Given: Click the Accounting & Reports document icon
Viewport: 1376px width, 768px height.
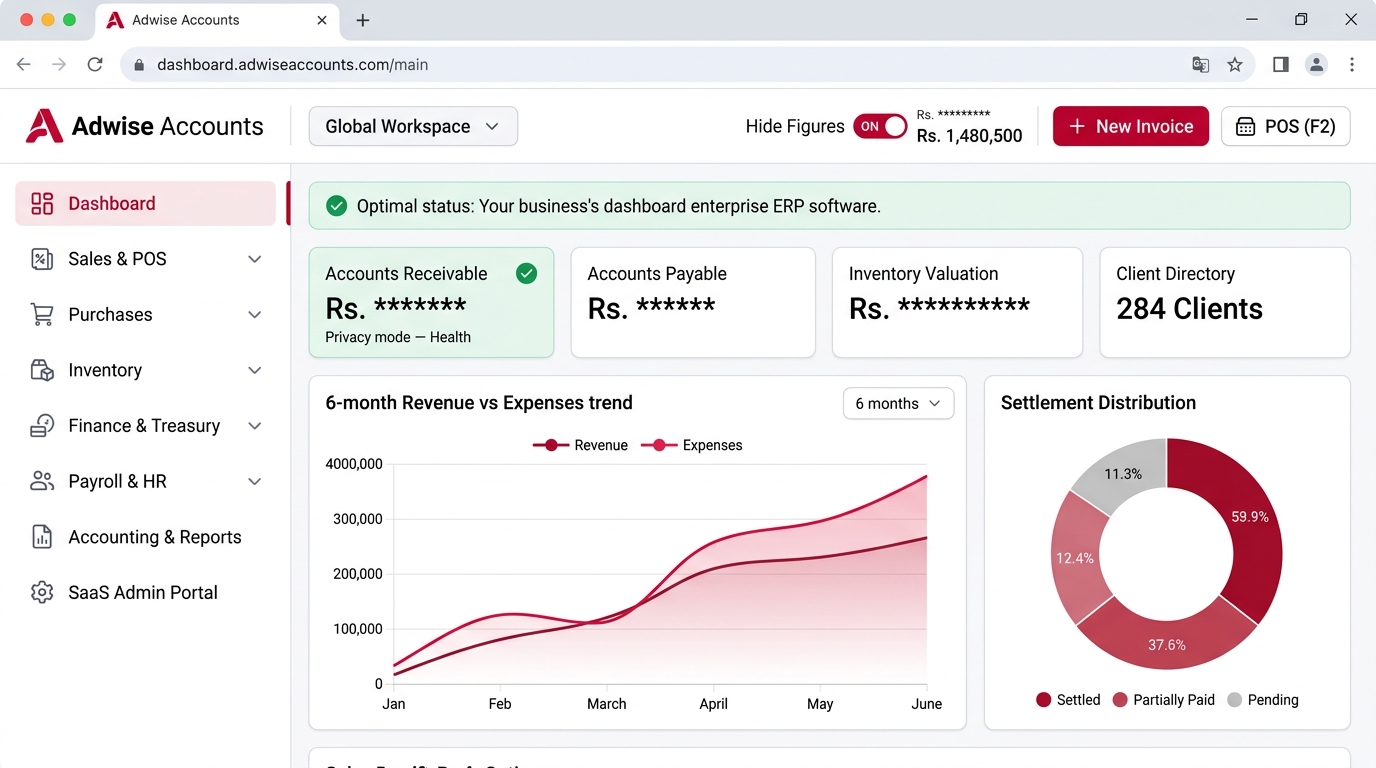Looking at the screenshot, I should [42, 537].
